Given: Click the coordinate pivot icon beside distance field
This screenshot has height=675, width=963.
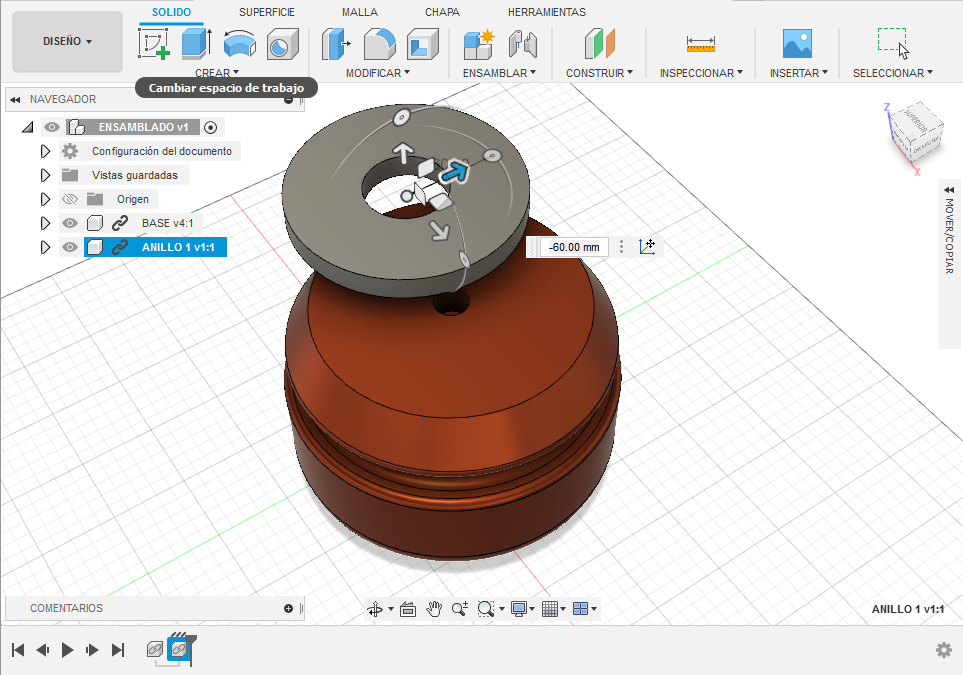Looking at the screenshot, I should (647, 247).
